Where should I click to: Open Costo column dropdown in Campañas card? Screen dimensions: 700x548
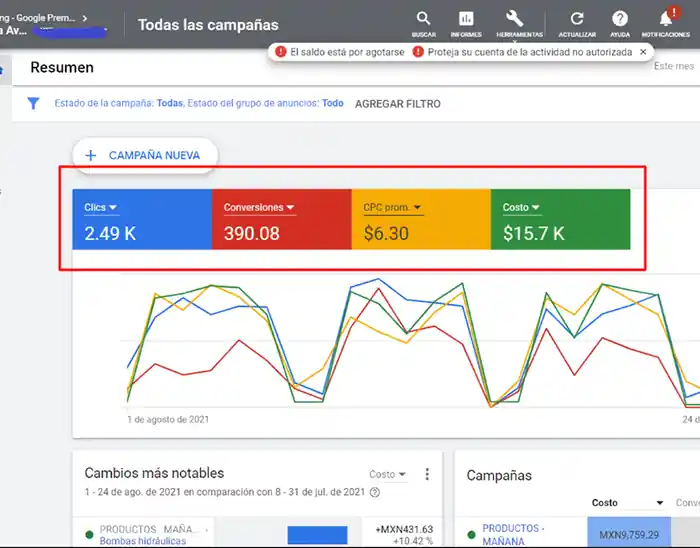pyautogui.click(x=627, y=503)
